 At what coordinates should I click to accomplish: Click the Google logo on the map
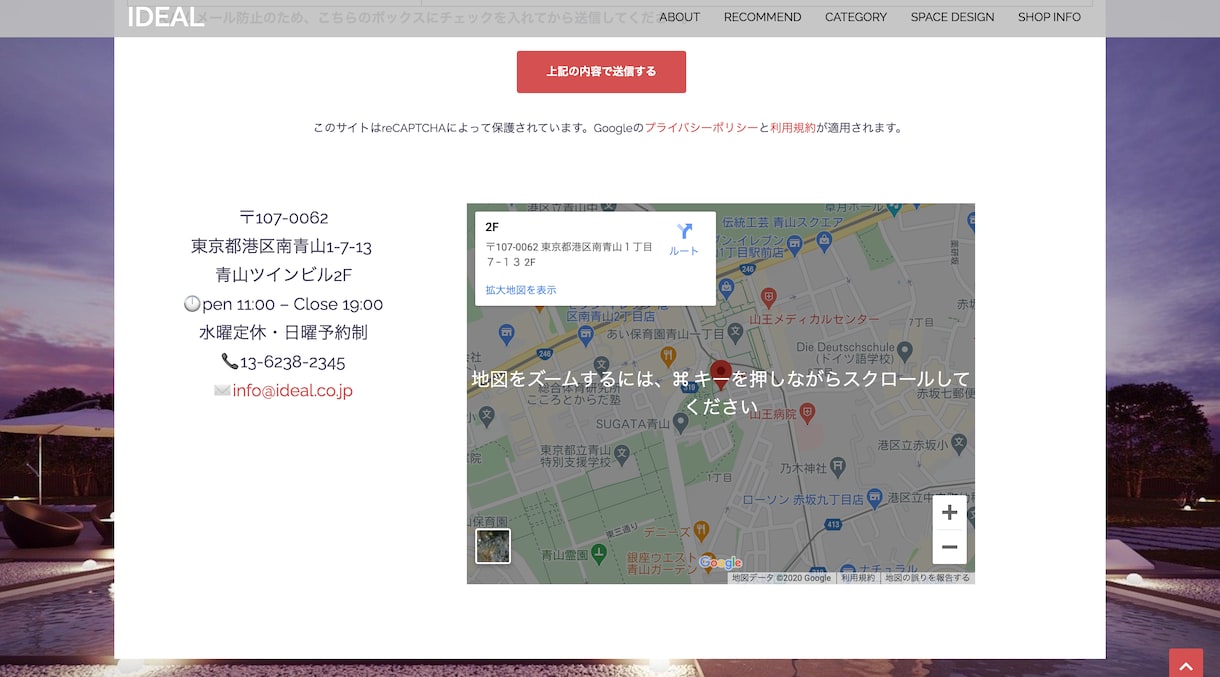coord(720,563)
